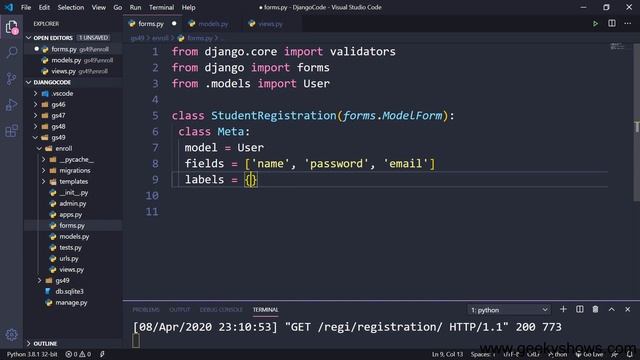Split the editor to the right

click(x=611, y=24)
